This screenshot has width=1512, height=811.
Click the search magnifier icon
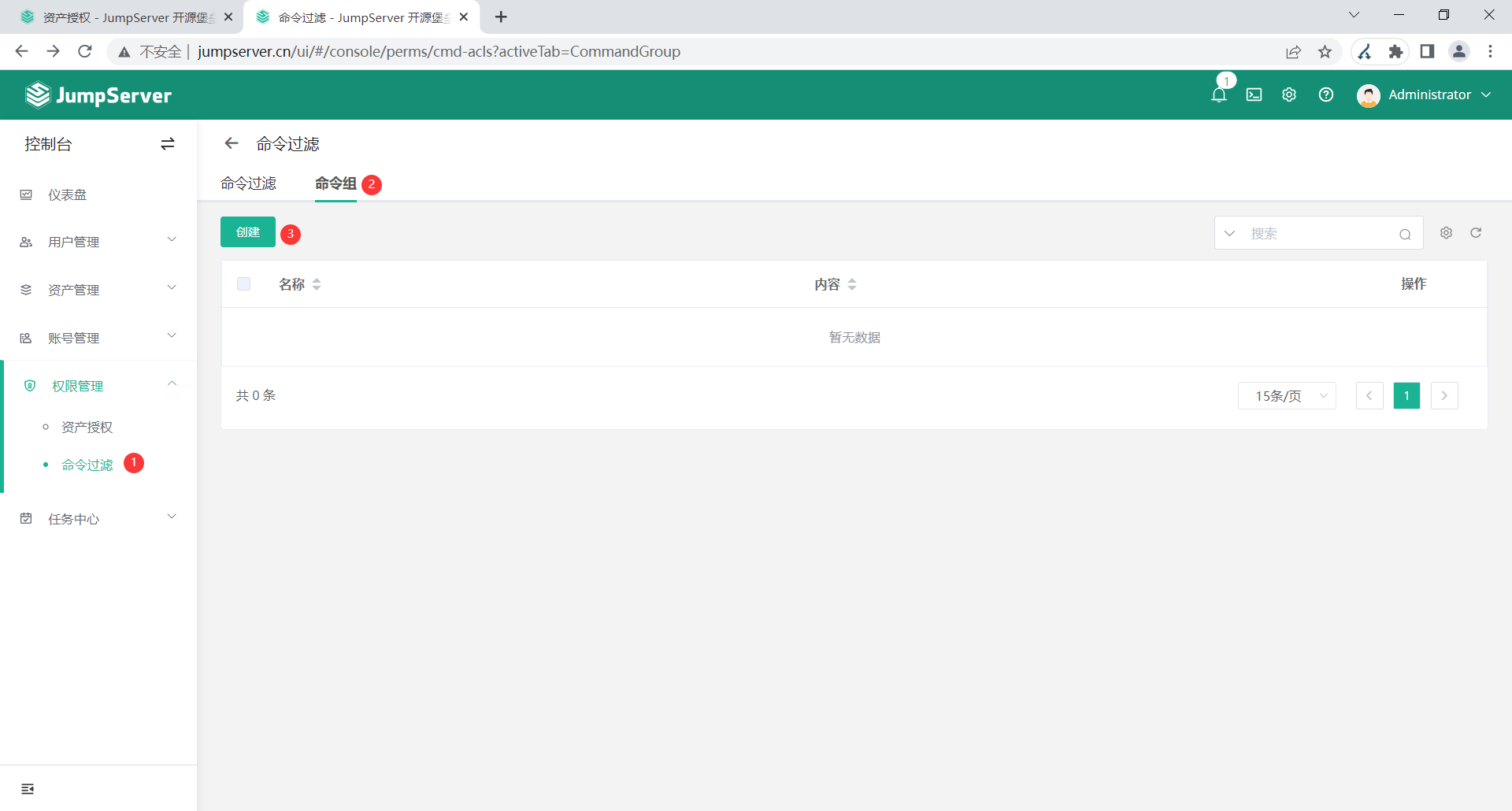[x=1405, y=234]
